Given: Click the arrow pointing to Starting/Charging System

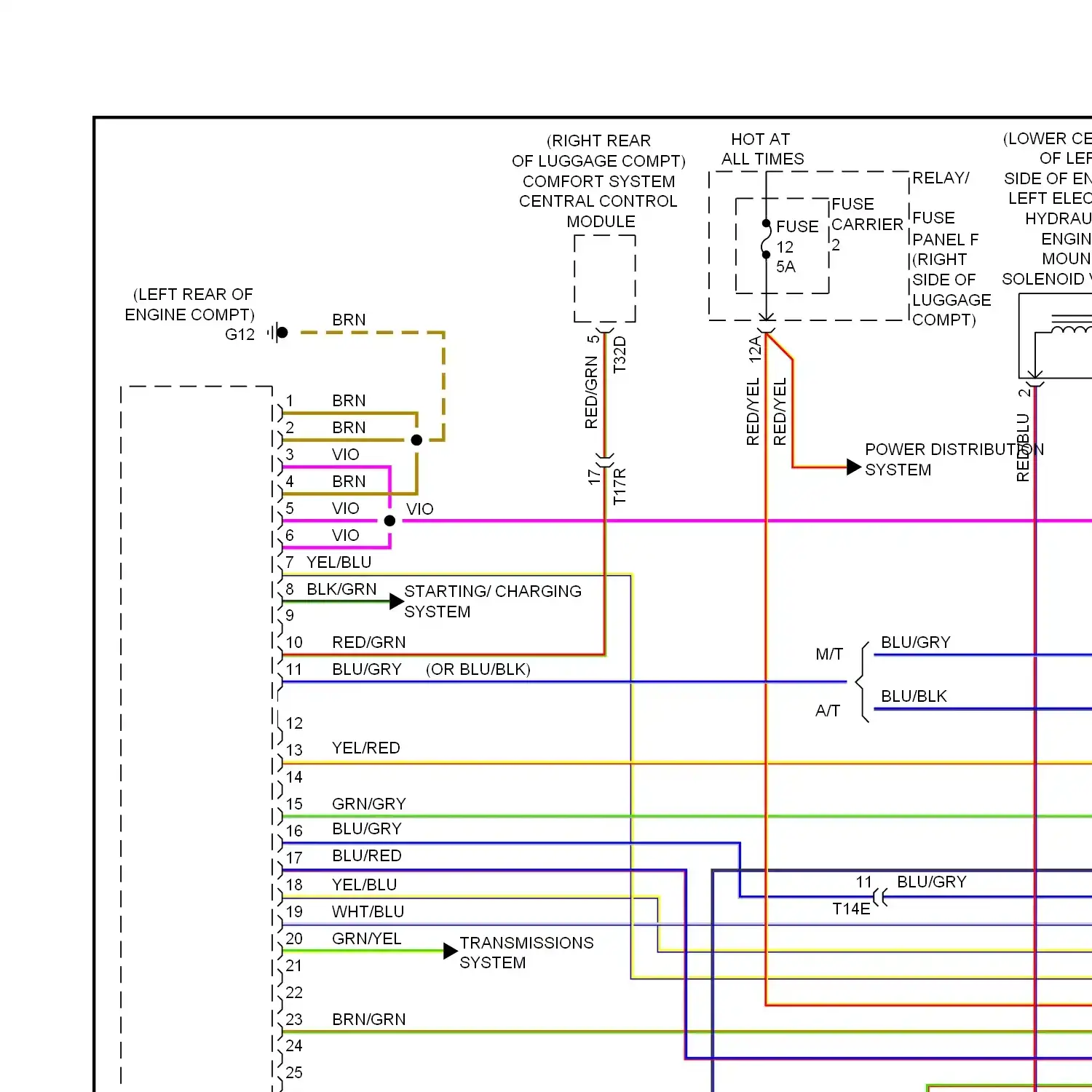Looking at the screenshot, I should click(x=397, y=601).
